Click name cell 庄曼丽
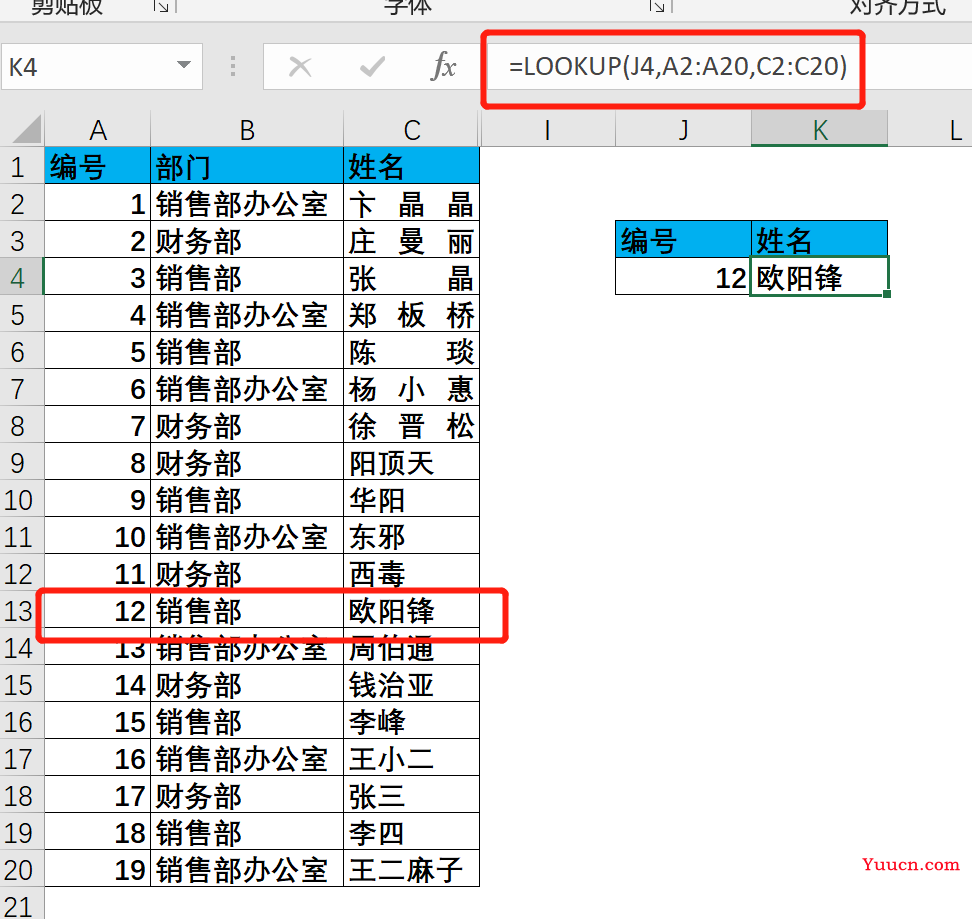Screen dimensions: 972x919 412,240
